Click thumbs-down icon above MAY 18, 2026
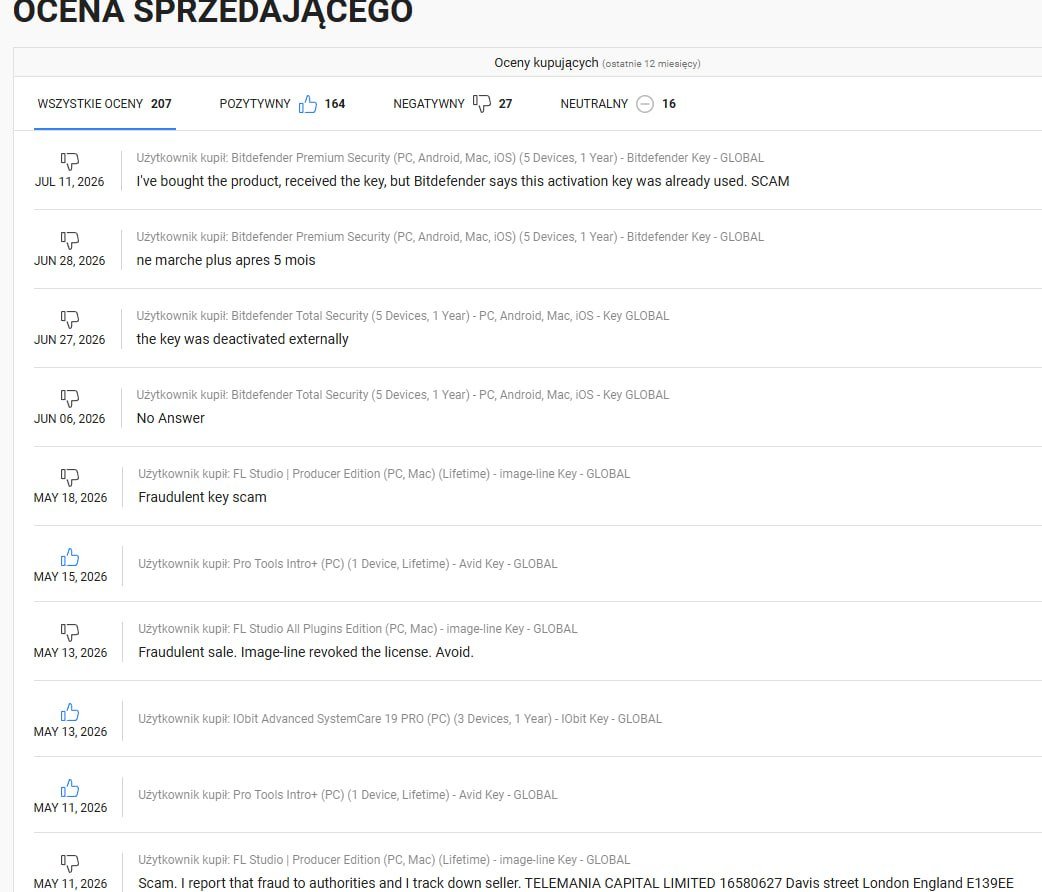The image size is (1042, 892). [x=70, y=477]
